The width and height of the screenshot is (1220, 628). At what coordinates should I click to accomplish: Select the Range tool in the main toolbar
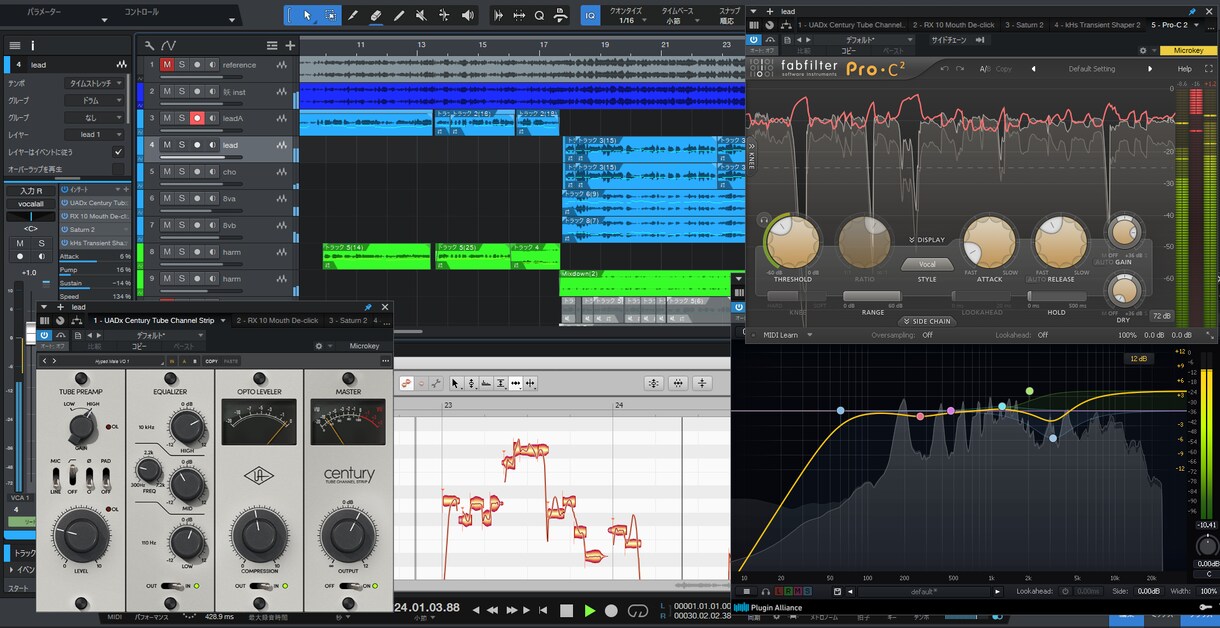click(x=331, y=15)
